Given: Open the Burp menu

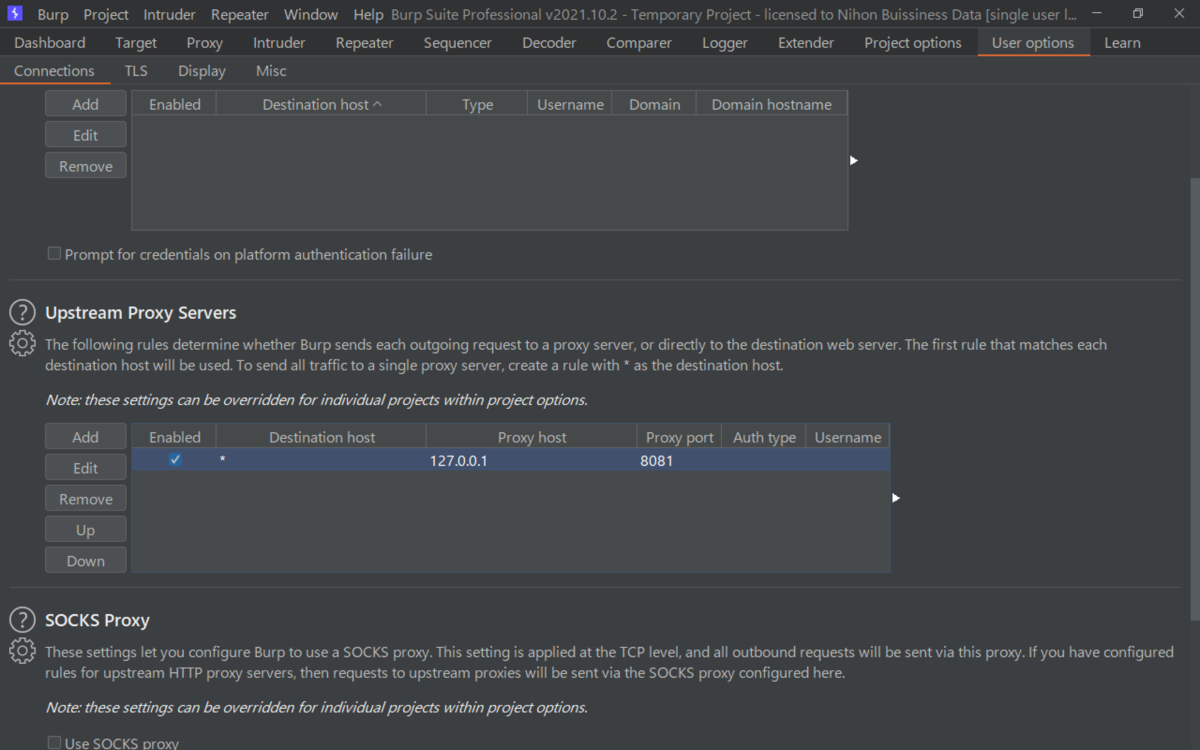Looking at the screenshot, I should [53, 15].
